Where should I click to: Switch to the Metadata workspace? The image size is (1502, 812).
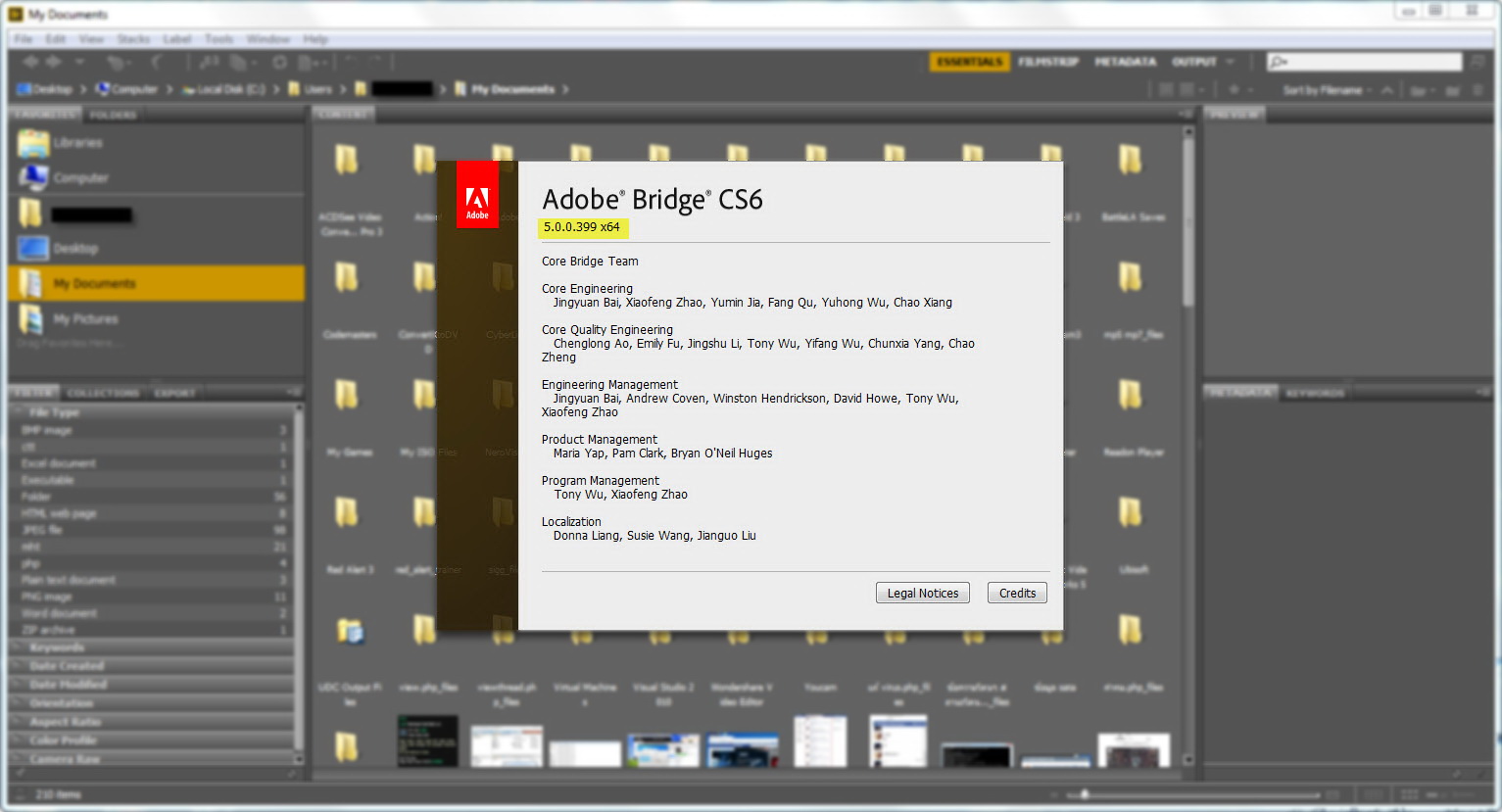1125,62
